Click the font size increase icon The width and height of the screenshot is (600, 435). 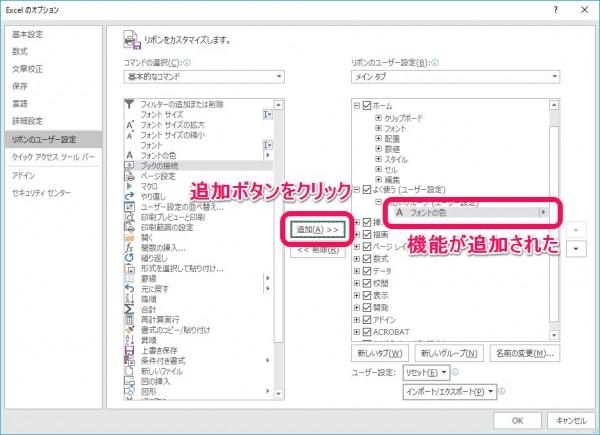(130, 125)
